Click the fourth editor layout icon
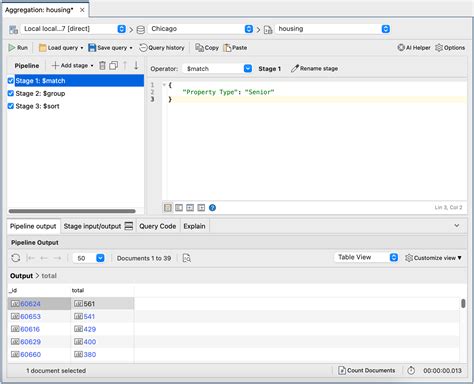474x384 pixels. point(201,208)
